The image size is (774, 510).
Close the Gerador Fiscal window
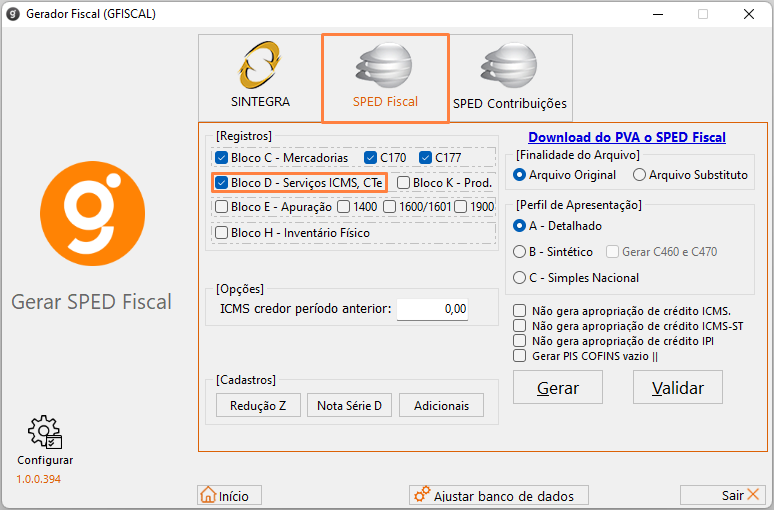coord(749,14)
